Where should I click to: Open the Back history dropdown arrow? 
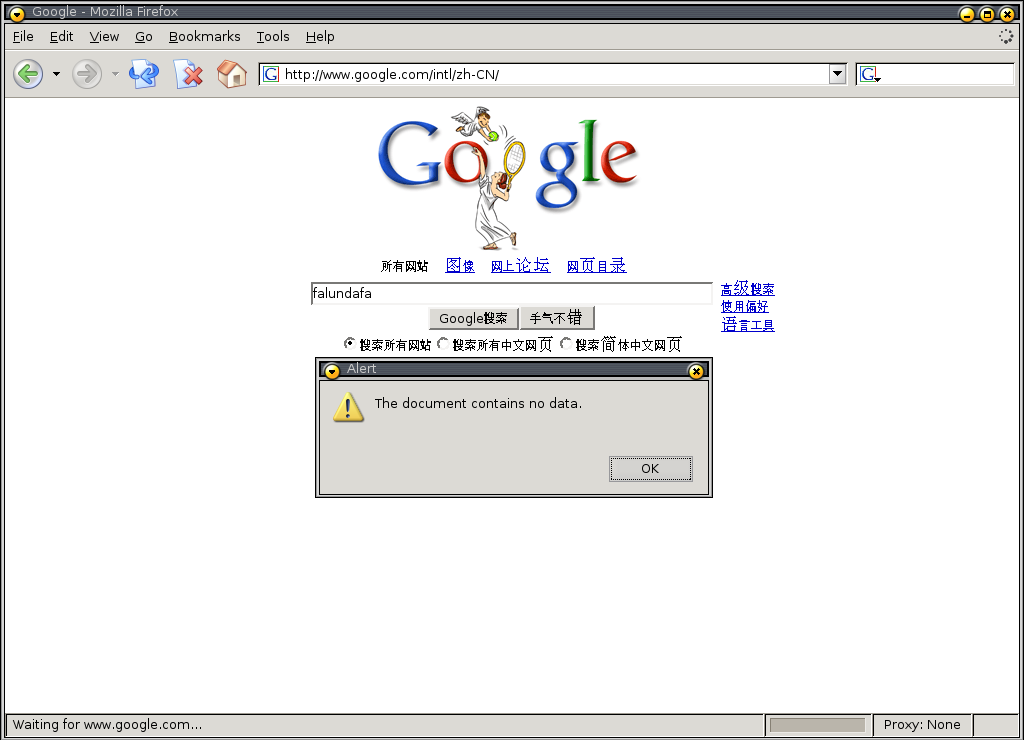tap(56, 74)
